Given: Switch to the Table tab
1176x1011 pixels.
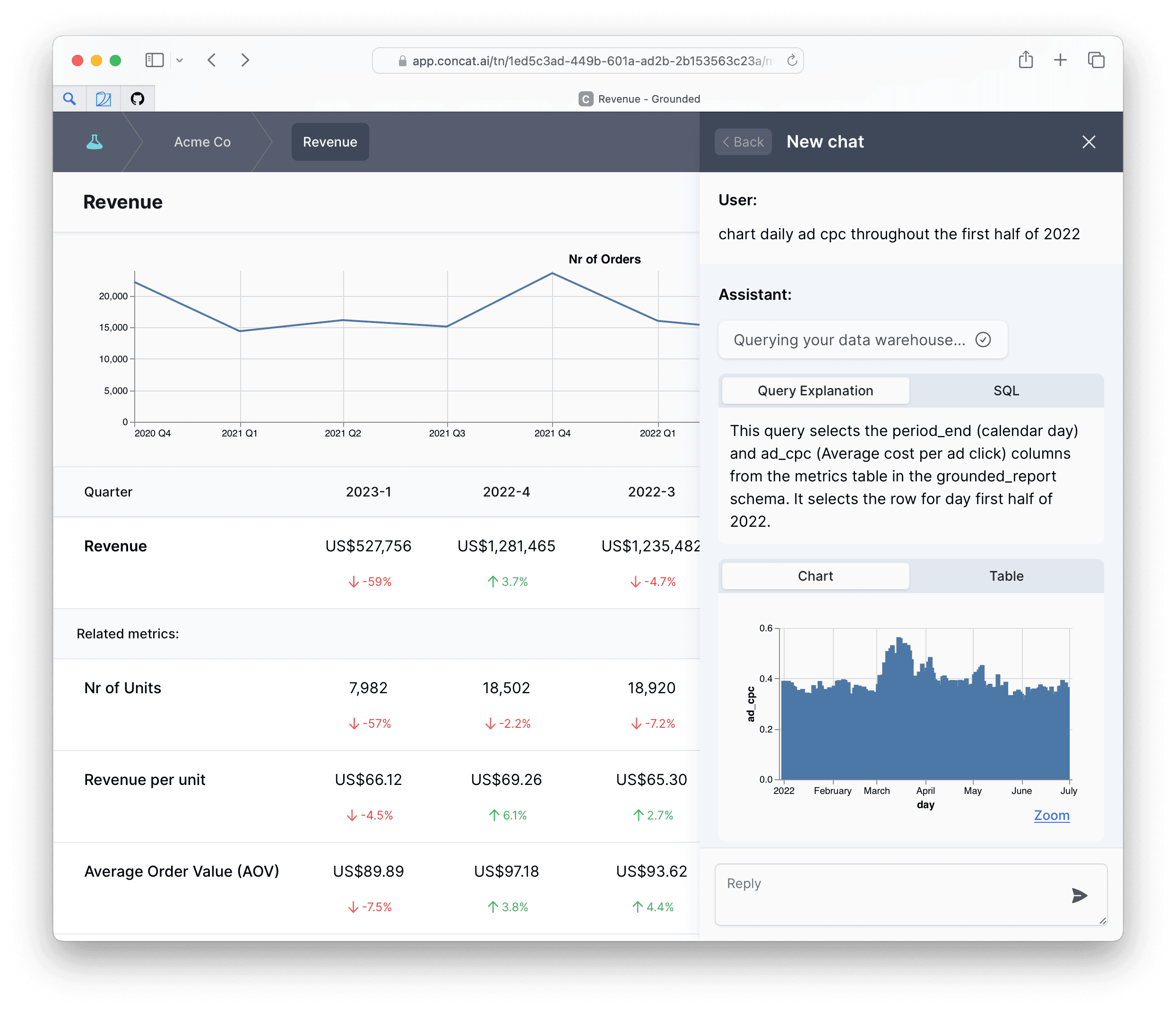Looking at the screenshot, I should [x=1006, y=575].
